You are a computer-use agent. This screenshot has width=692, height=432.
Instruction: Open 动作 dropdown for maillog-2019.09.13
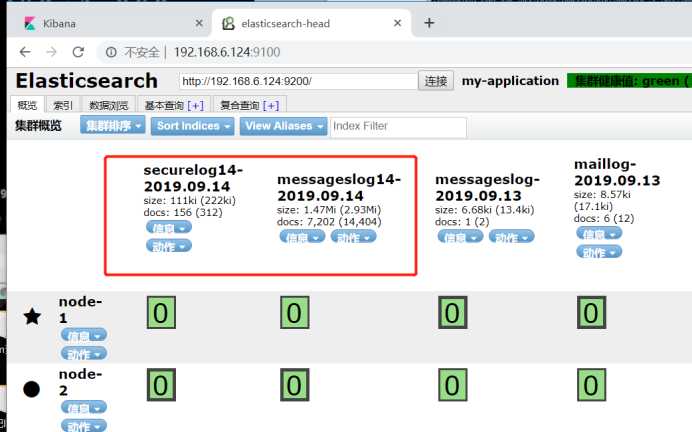[x=599, y=252]
